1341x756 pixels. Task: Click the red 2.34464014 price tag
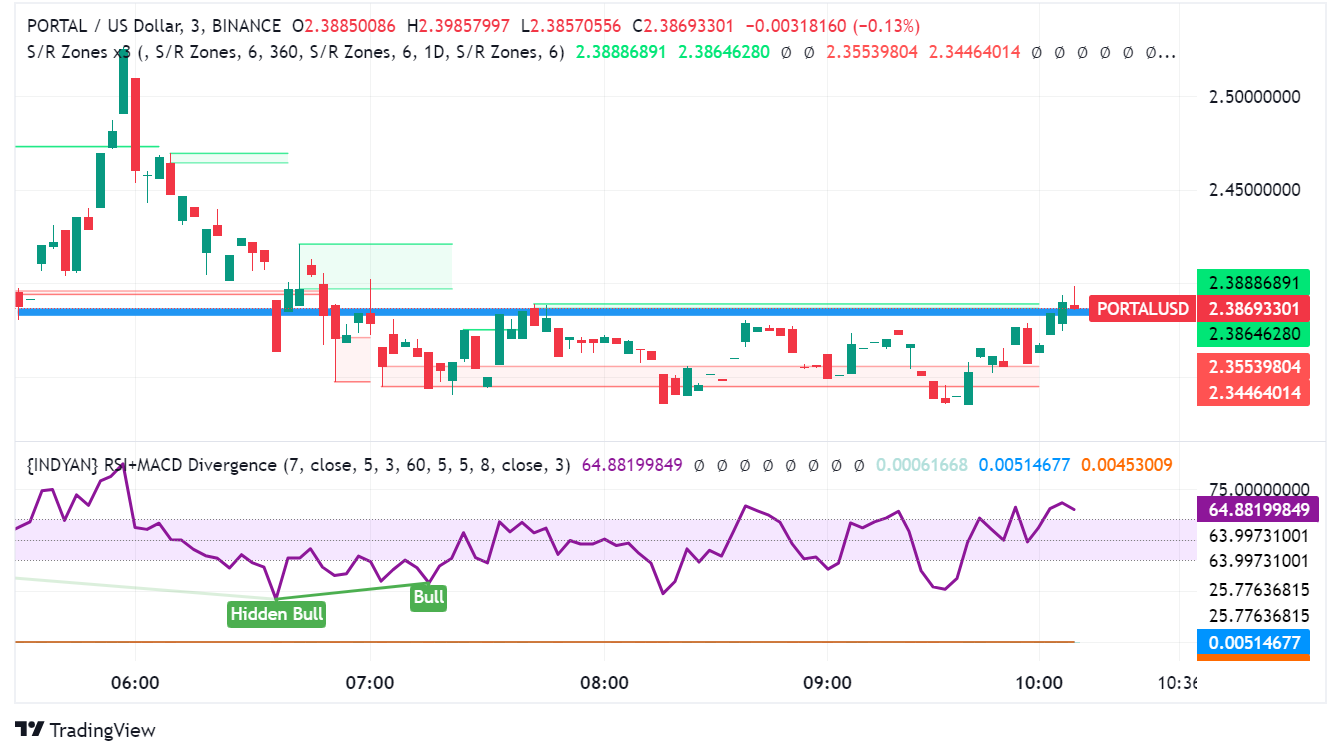point(1253,393)
